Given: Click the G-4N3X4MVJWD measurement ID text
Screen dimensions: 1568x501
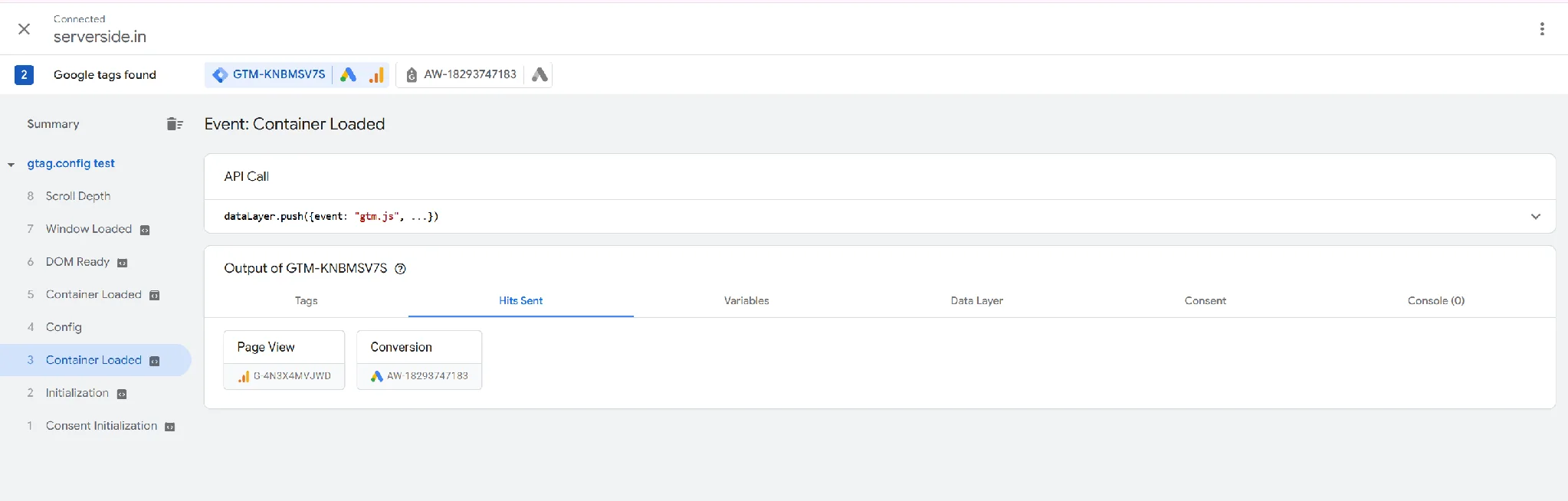Looking at the screenshot, I should click(x=292, y=376).
